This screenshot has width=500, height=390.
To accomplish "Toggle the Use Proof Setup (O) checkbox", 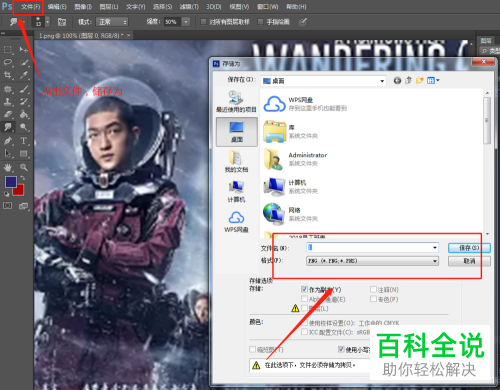I will tap(304, 323).
